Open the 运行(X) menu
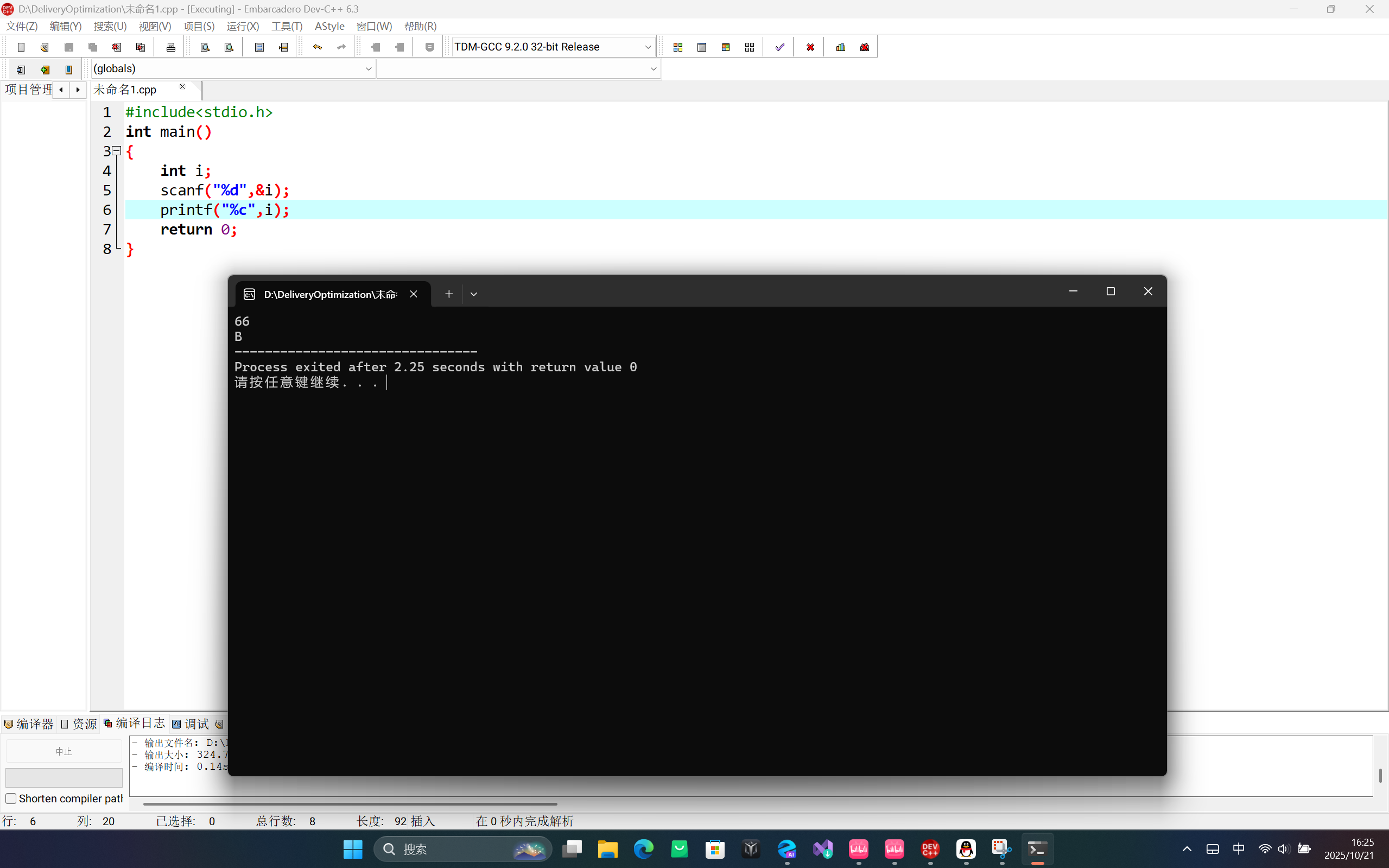The image size is (1389, 868). pyautogui.click(x=242, y=27)
